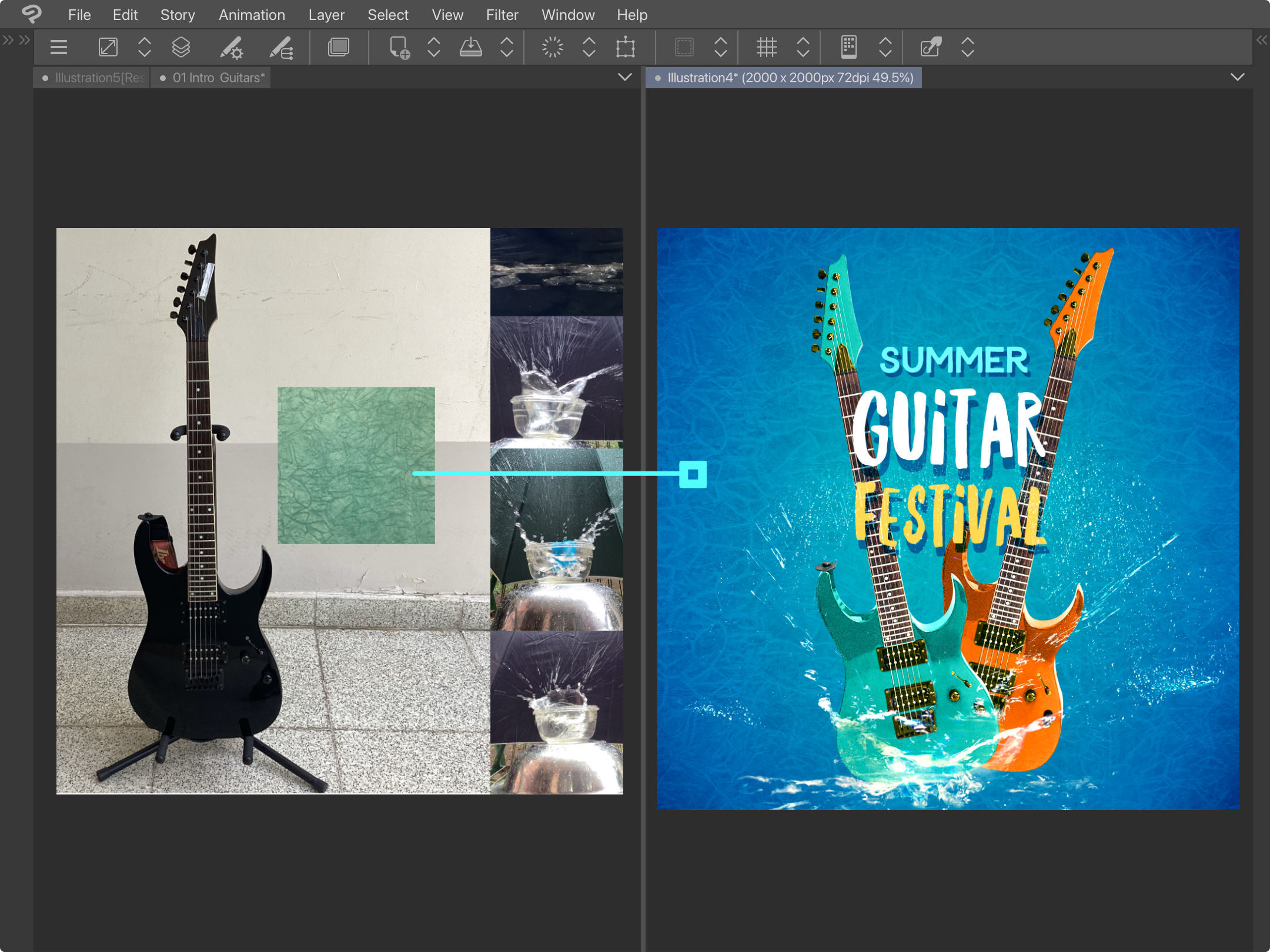
Task: Open the hamburger menu icon
Action: 59,47
